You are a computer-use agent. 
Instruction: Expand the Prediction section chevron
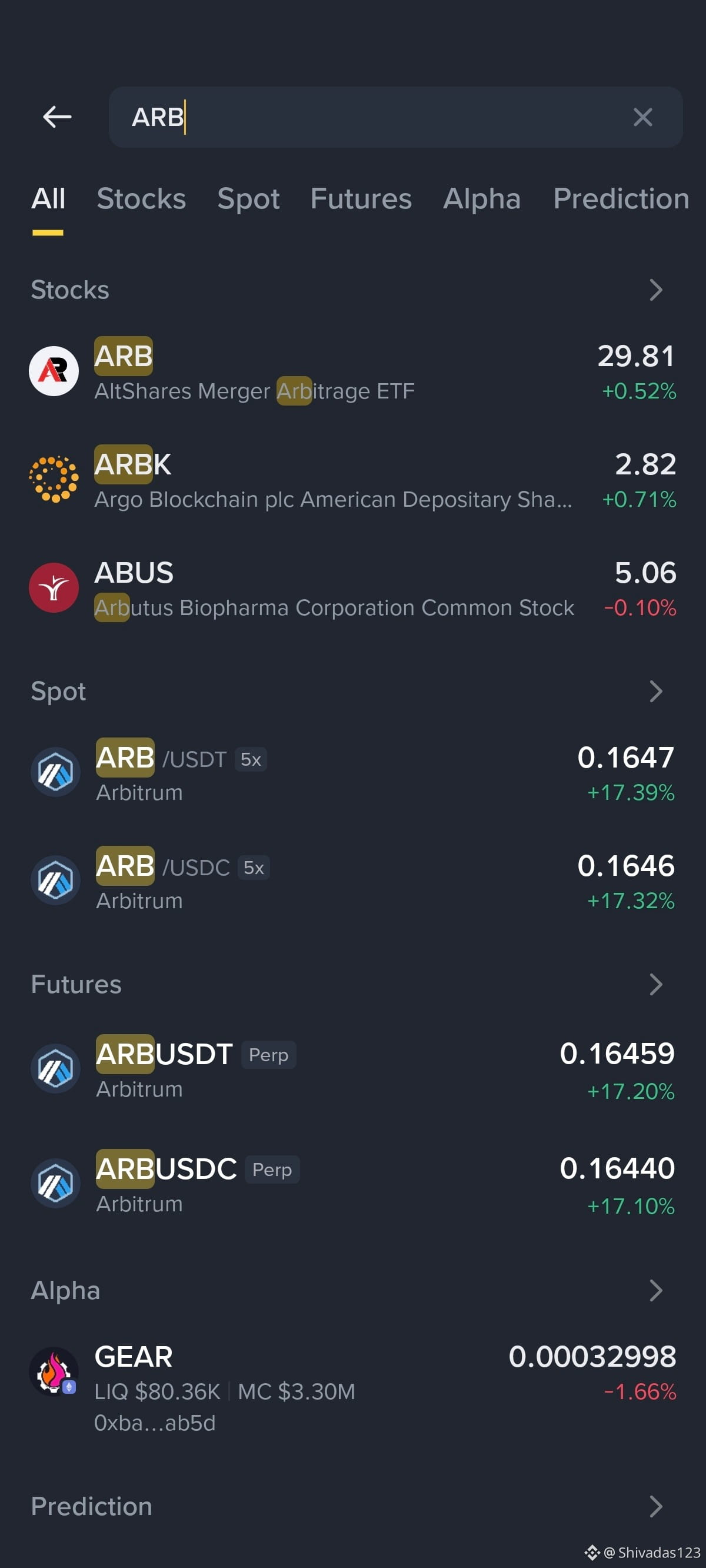pyautogui.click(x=655, y=1507)
